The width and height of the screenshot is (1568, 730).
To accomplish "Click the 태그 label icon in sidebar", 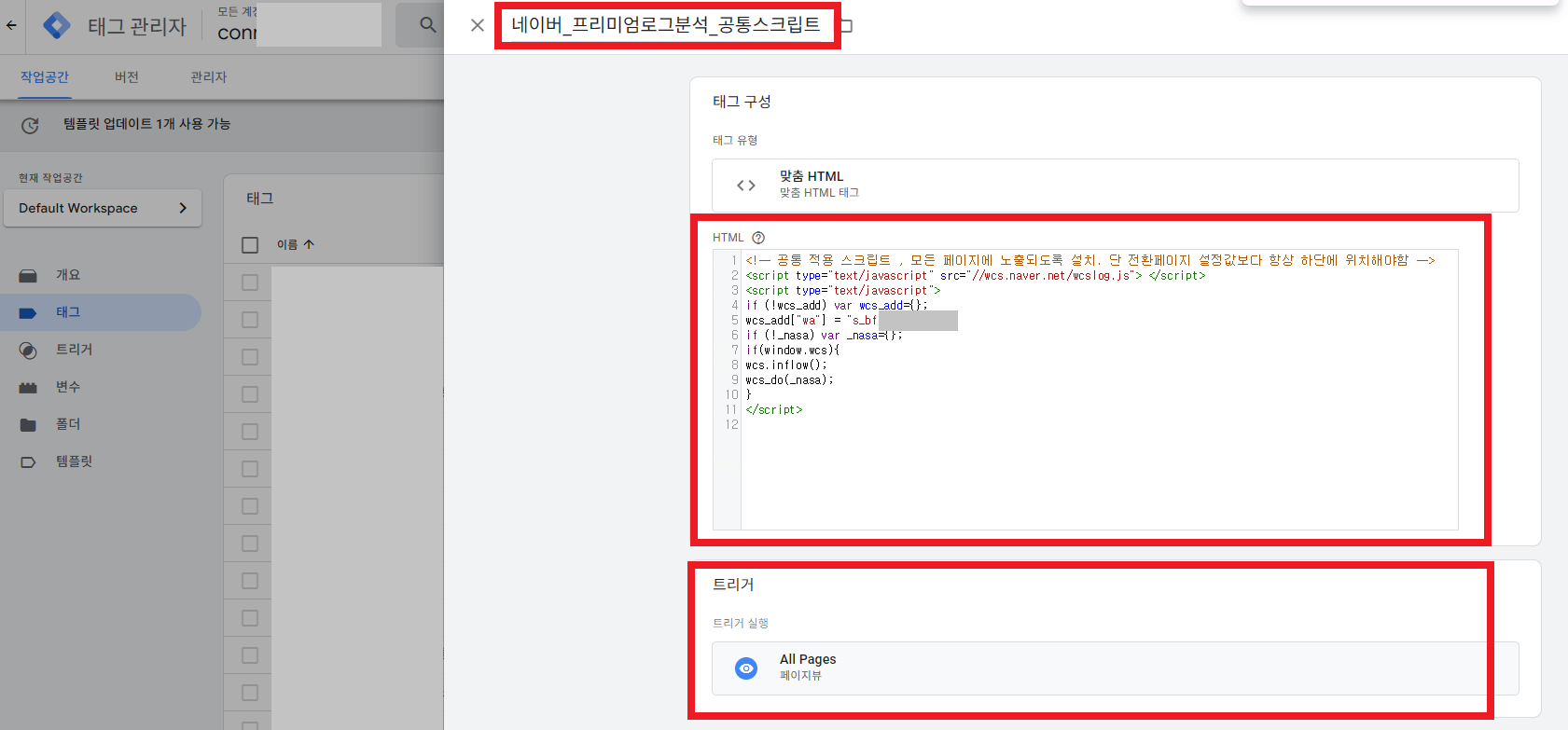I will tap(28, 313).
